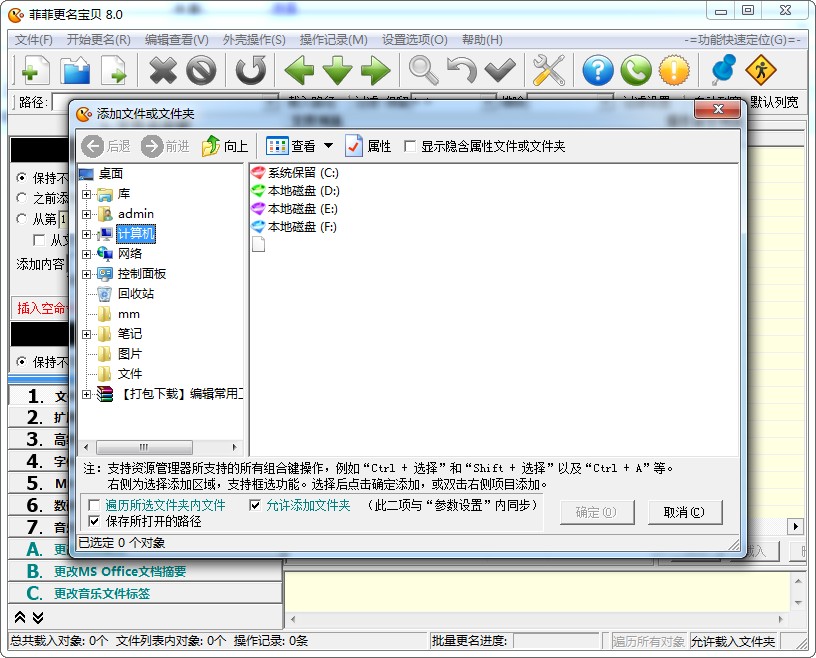Click the blue add folder toolbar icon
Screen dimensions: 816x658
click(x=75, y=70)
